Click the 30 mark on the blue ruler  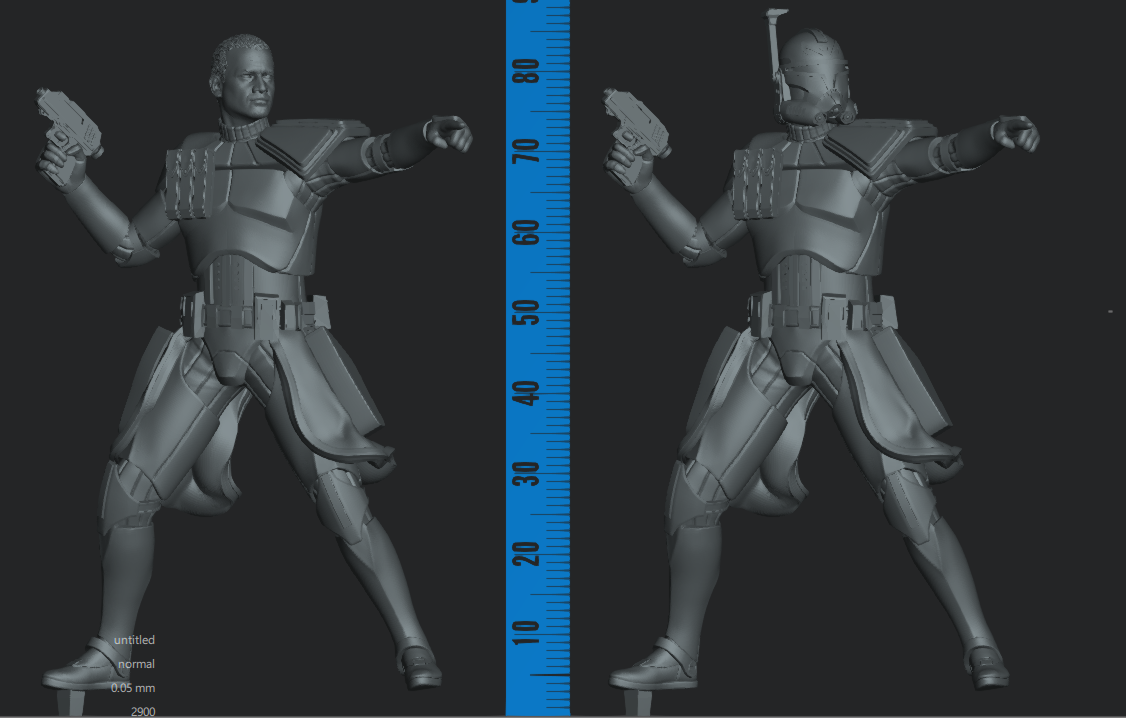pyautogui.click(x=529, y=473)
